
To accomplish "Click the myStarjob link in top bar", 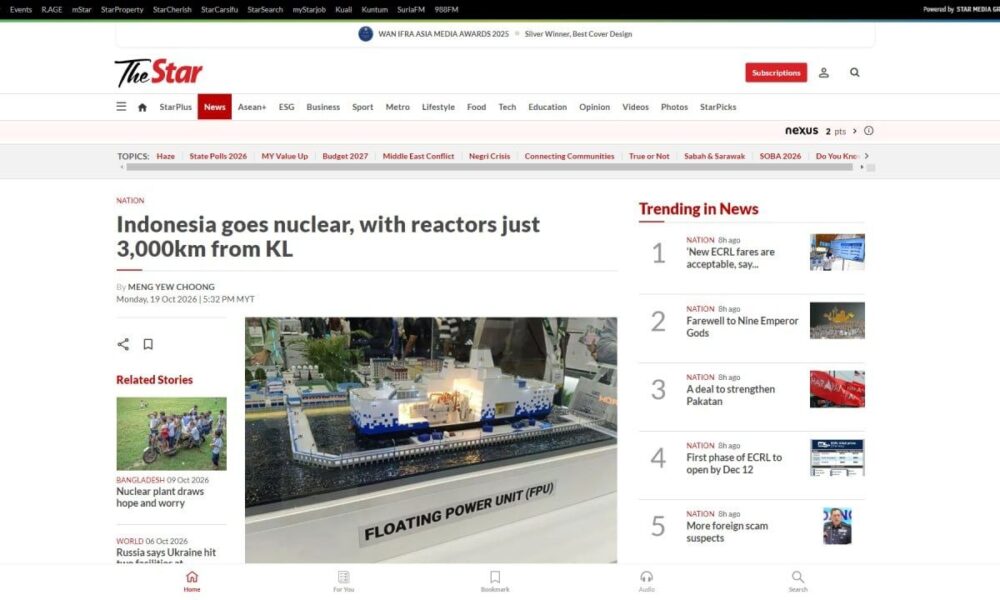I will (x=309, y=10).
